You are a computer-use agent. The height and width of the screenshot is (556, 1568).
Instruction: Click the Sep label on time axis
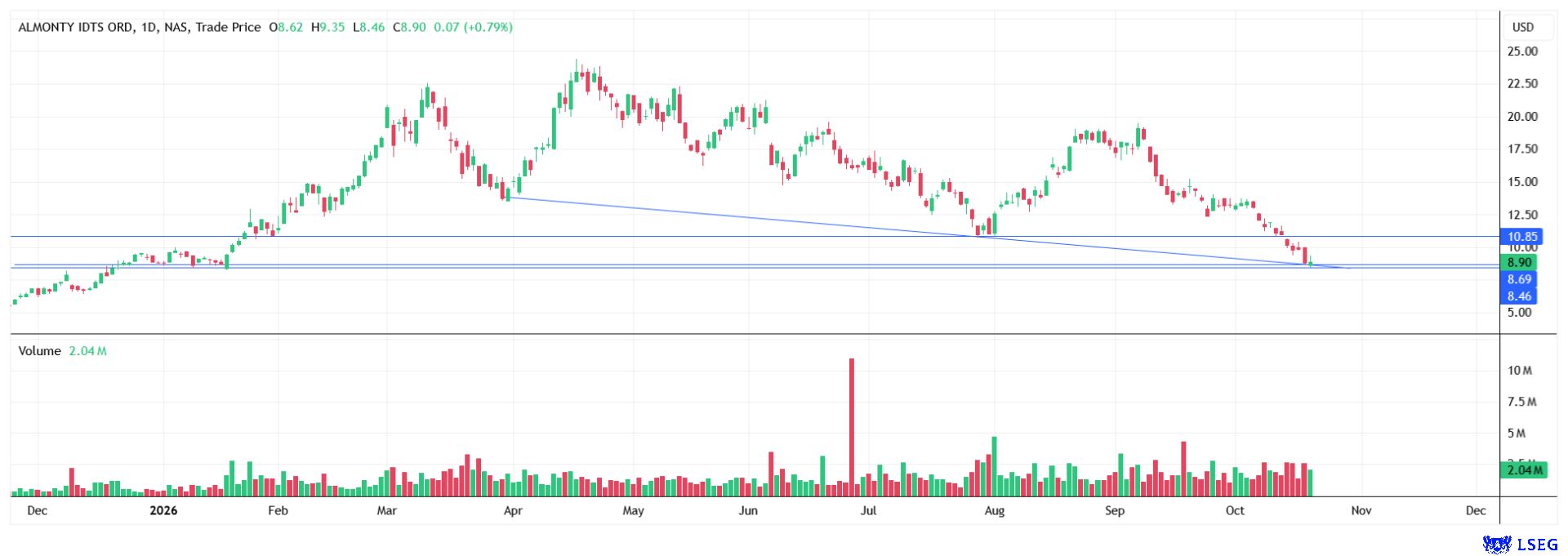pos(1115,511)
